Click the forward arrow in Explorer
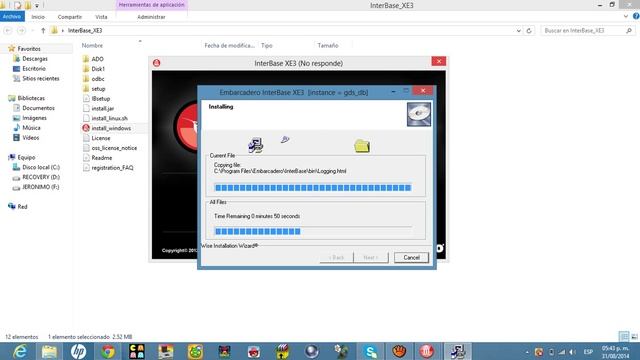 [x=21, y=31]
